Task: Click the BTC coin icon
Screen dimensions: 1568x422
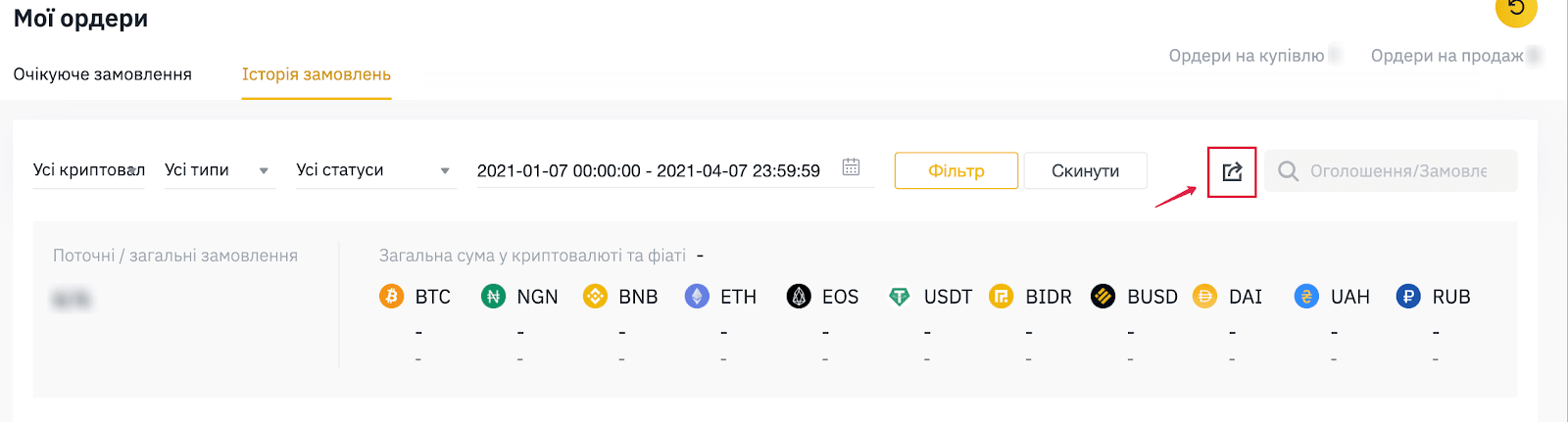Action: click(x=391, y=296)
